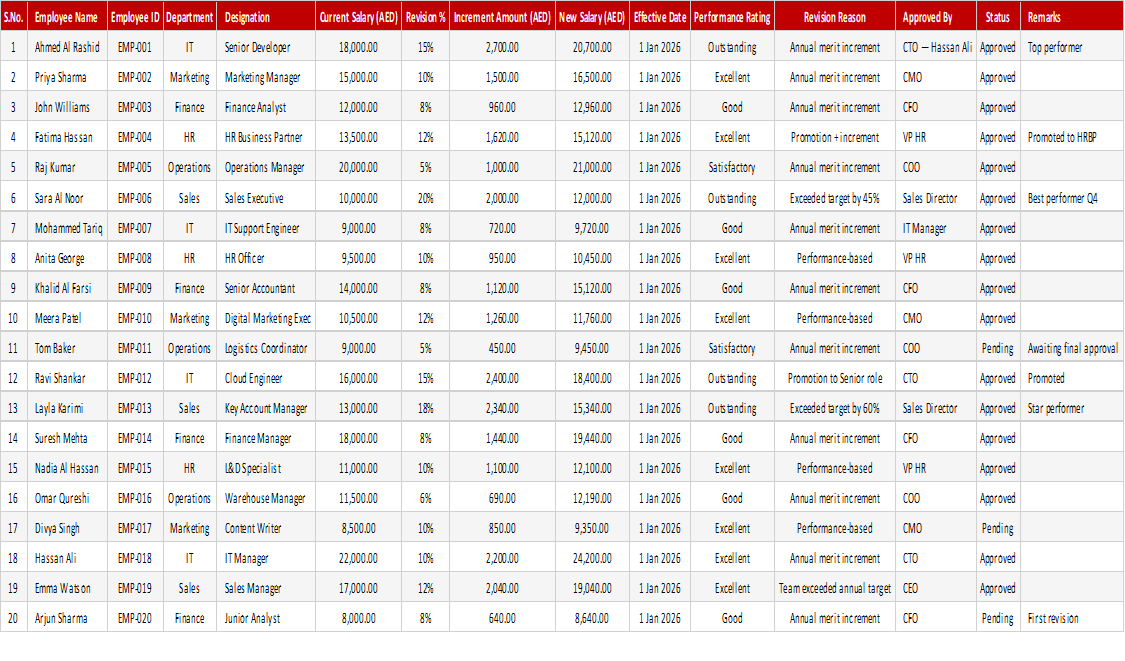Click employee ID EMP-013

135,409
